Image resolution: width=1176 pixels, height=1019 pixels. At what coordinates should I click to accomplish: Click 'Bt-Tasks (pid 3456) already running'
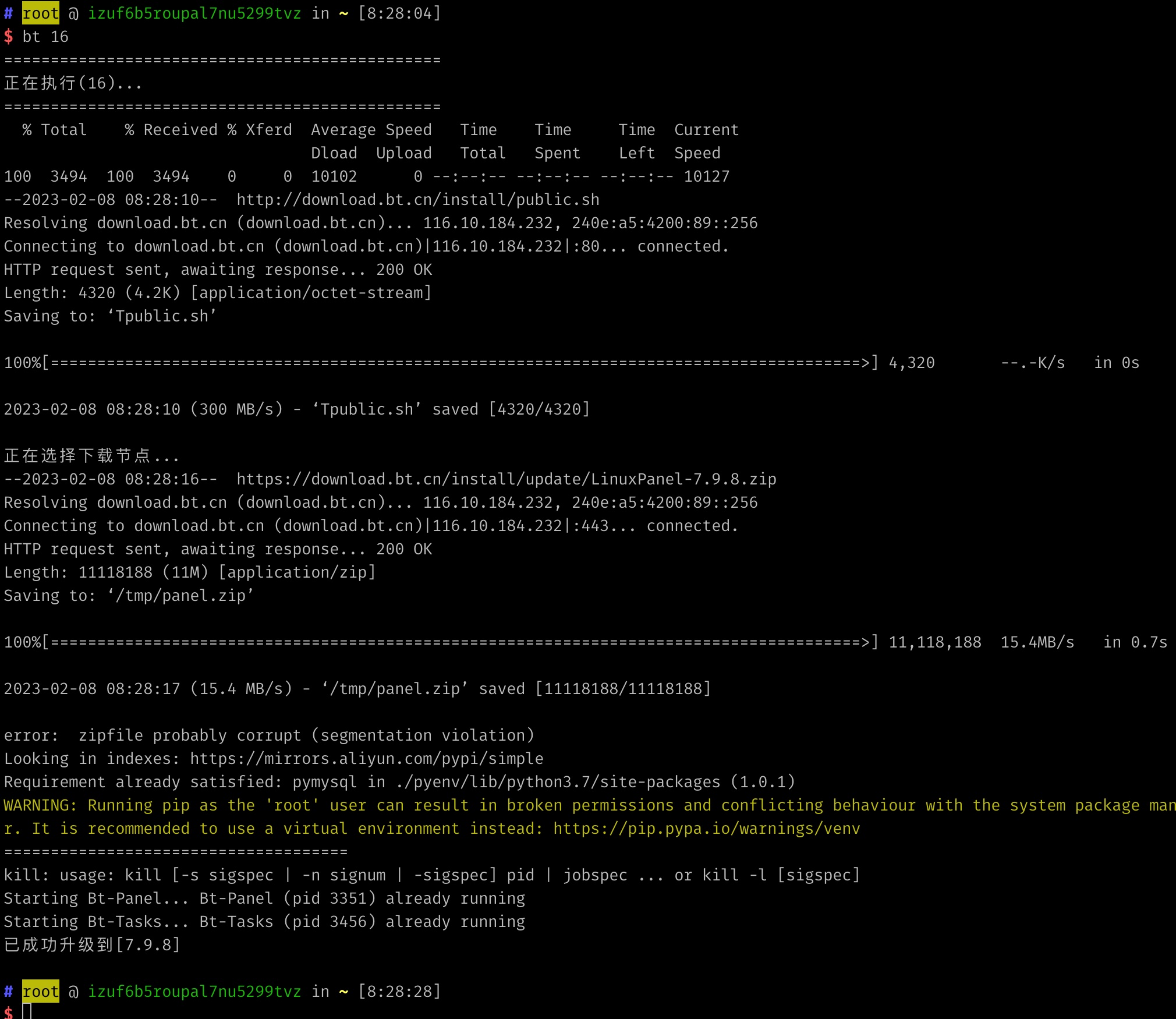(362, 922)
